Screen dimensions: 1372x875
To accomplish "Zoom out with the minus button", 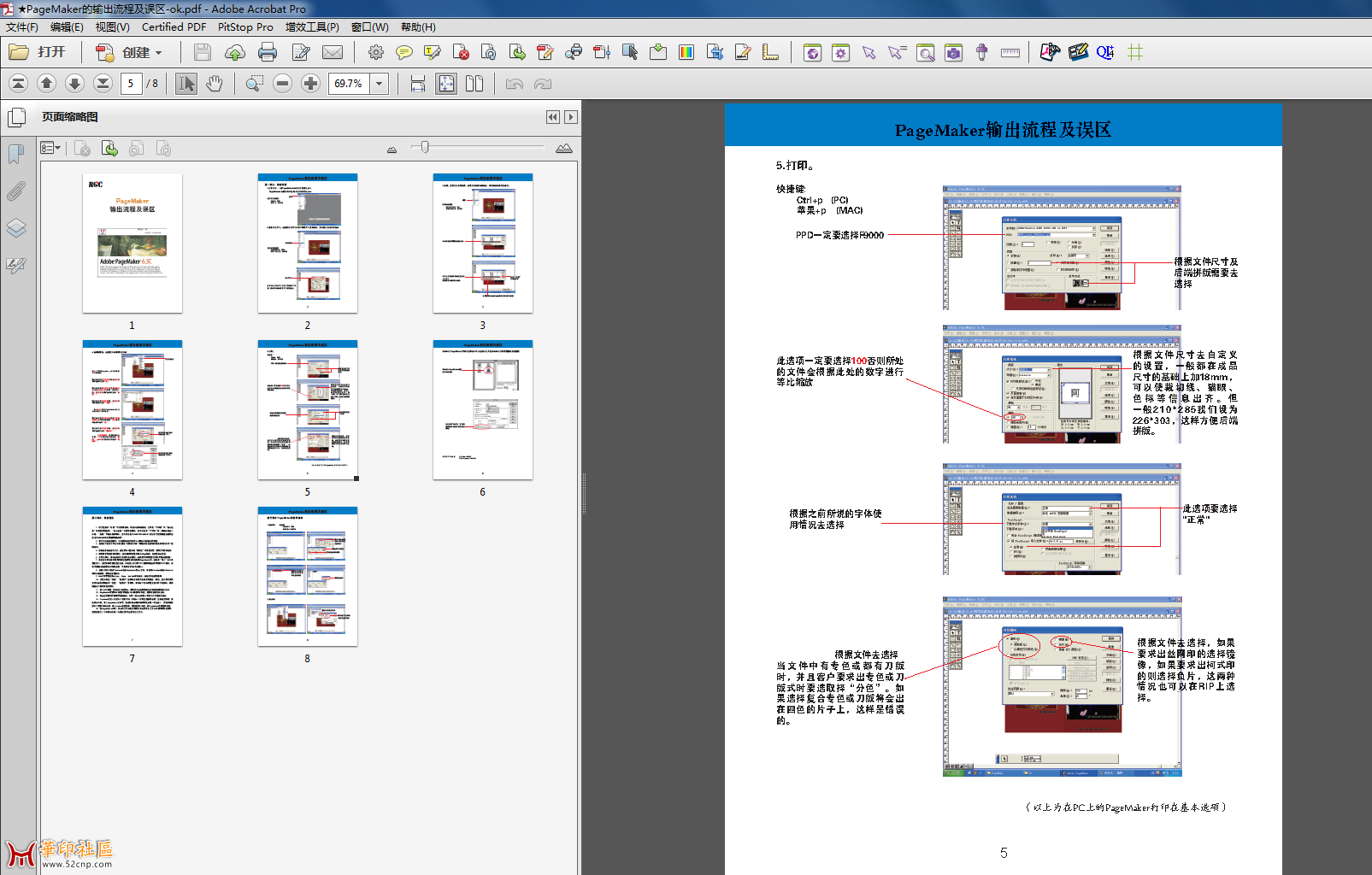I will point(283,83).
